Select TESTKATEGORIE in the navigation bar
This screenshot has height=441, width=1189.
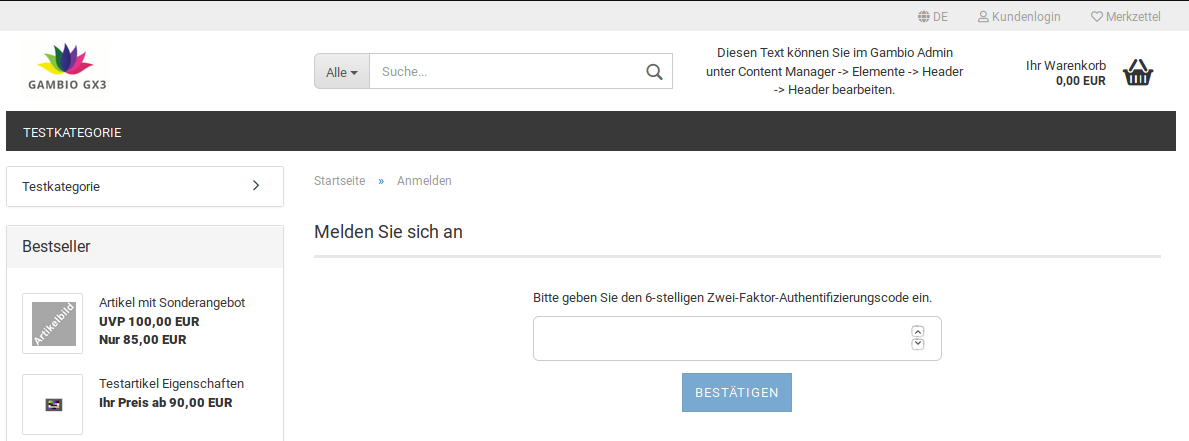tap(73, 132)
